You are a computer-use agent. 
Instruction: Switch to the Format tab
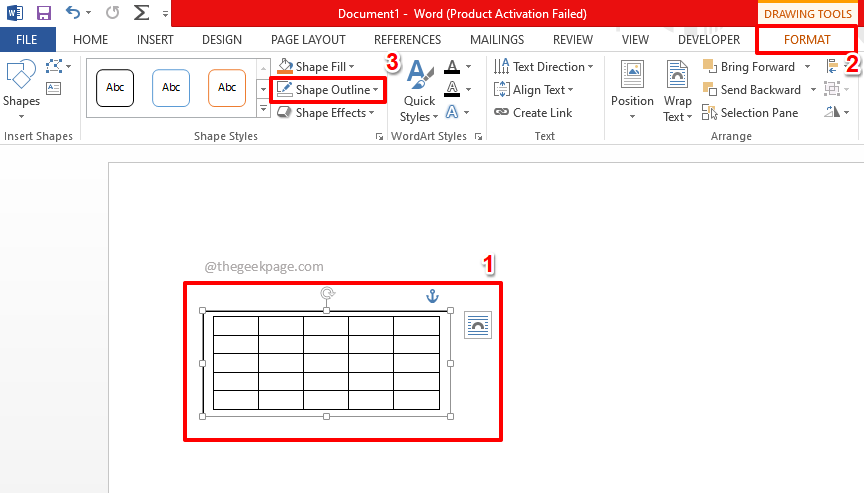(x=807, y=40)
